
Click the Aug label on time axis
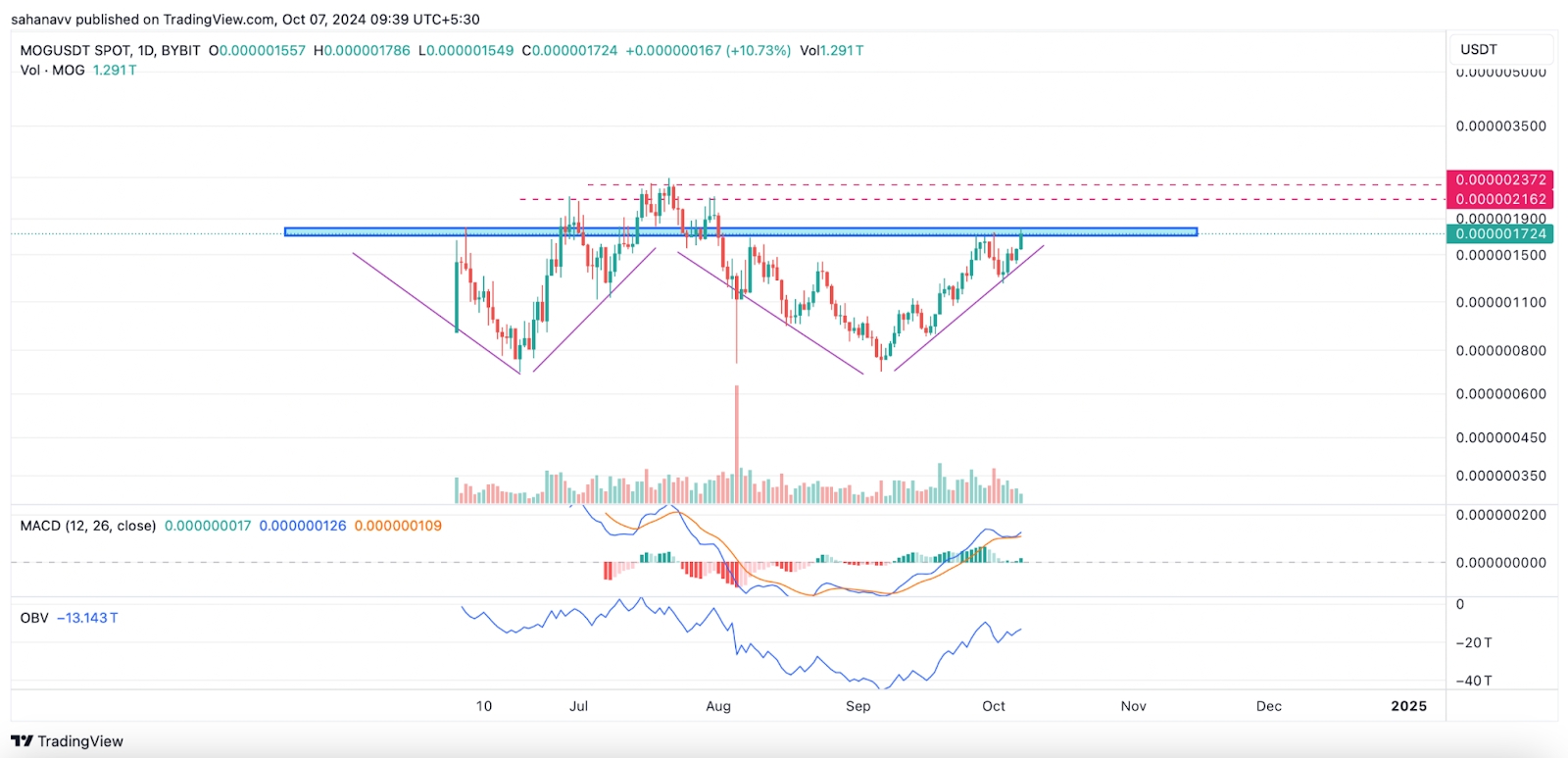(x=718, y=706)
